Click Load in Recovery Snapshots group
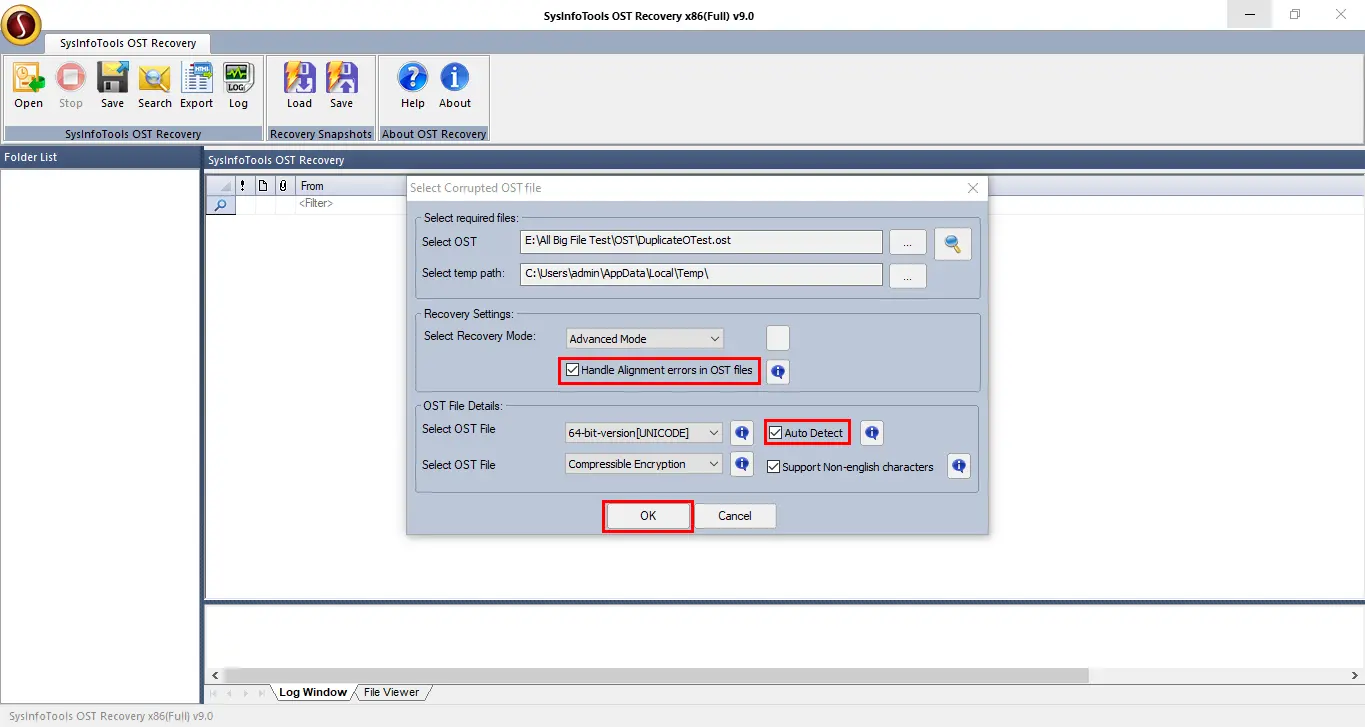This screenshot has width=1365, height=727. point(299,86)
